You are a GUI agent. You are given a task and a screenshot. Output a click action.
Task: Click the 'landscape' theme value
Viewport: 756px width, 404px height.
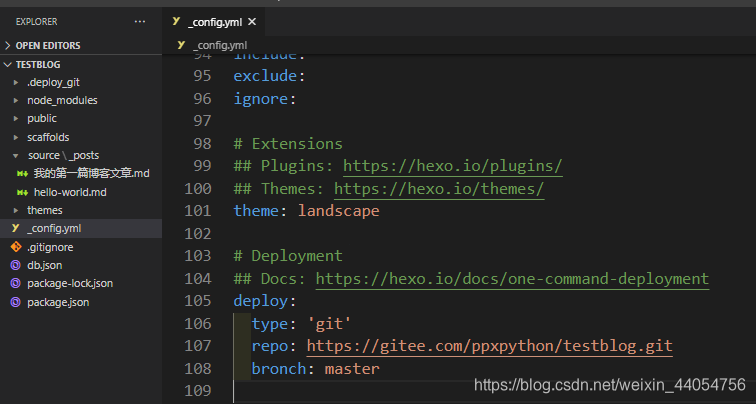[x=338, y=211]
